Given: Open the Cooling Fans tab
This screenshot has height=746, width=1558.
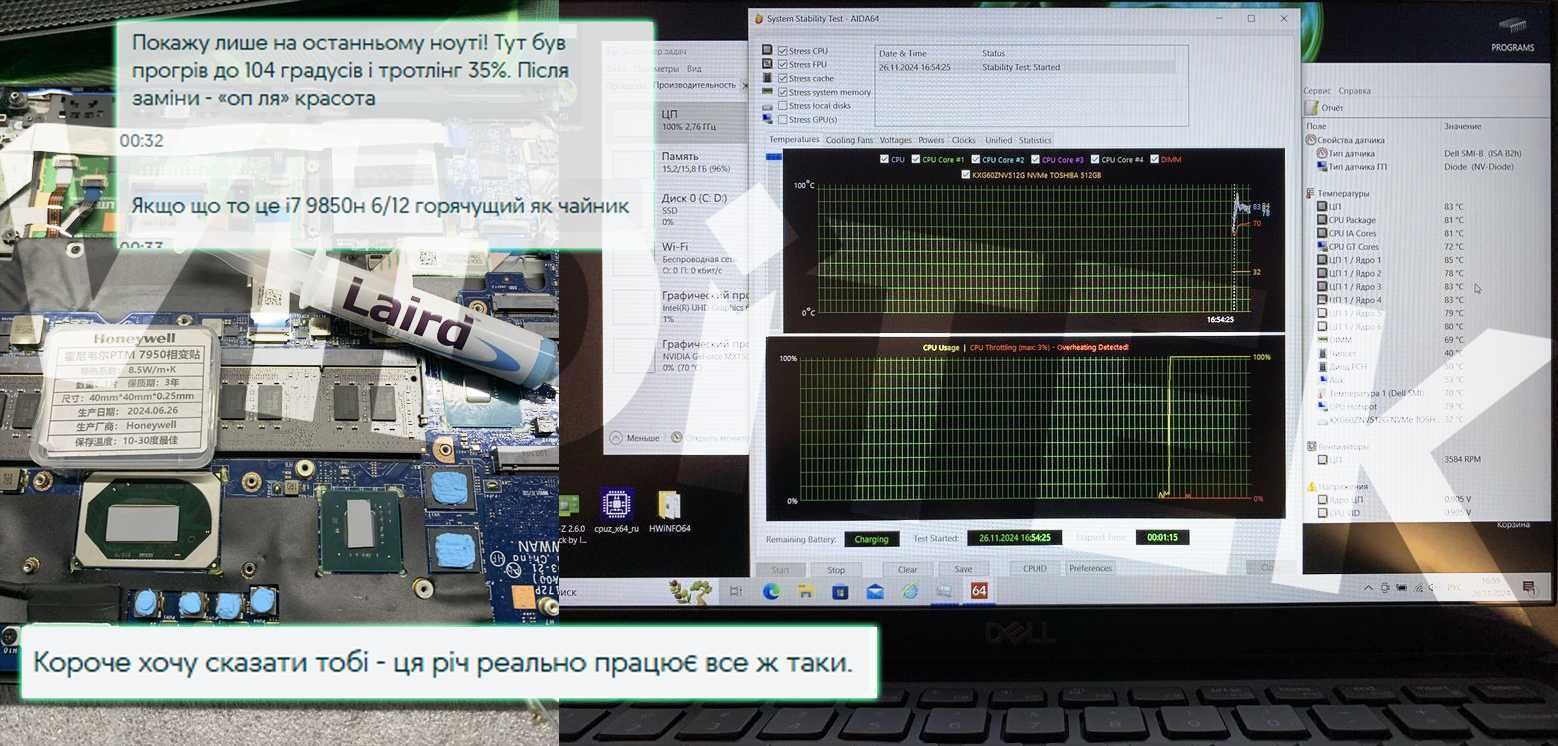Looking at the screenshot, I should [849, 140].
